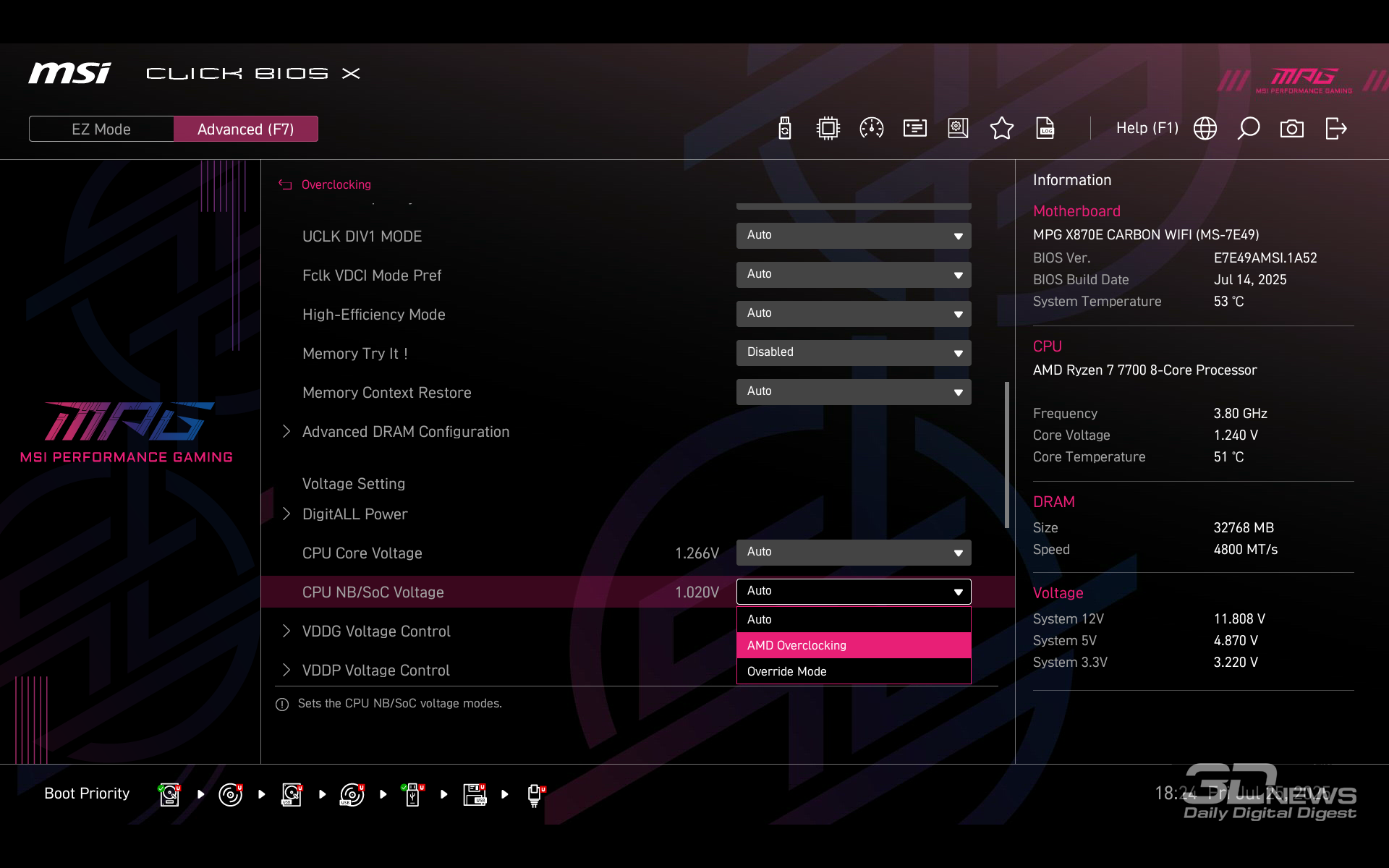The height and width of the screenshot is (868, 1389).
Task: Open the Memory Try It ! dropdown
Action: (x=854, y=353)
